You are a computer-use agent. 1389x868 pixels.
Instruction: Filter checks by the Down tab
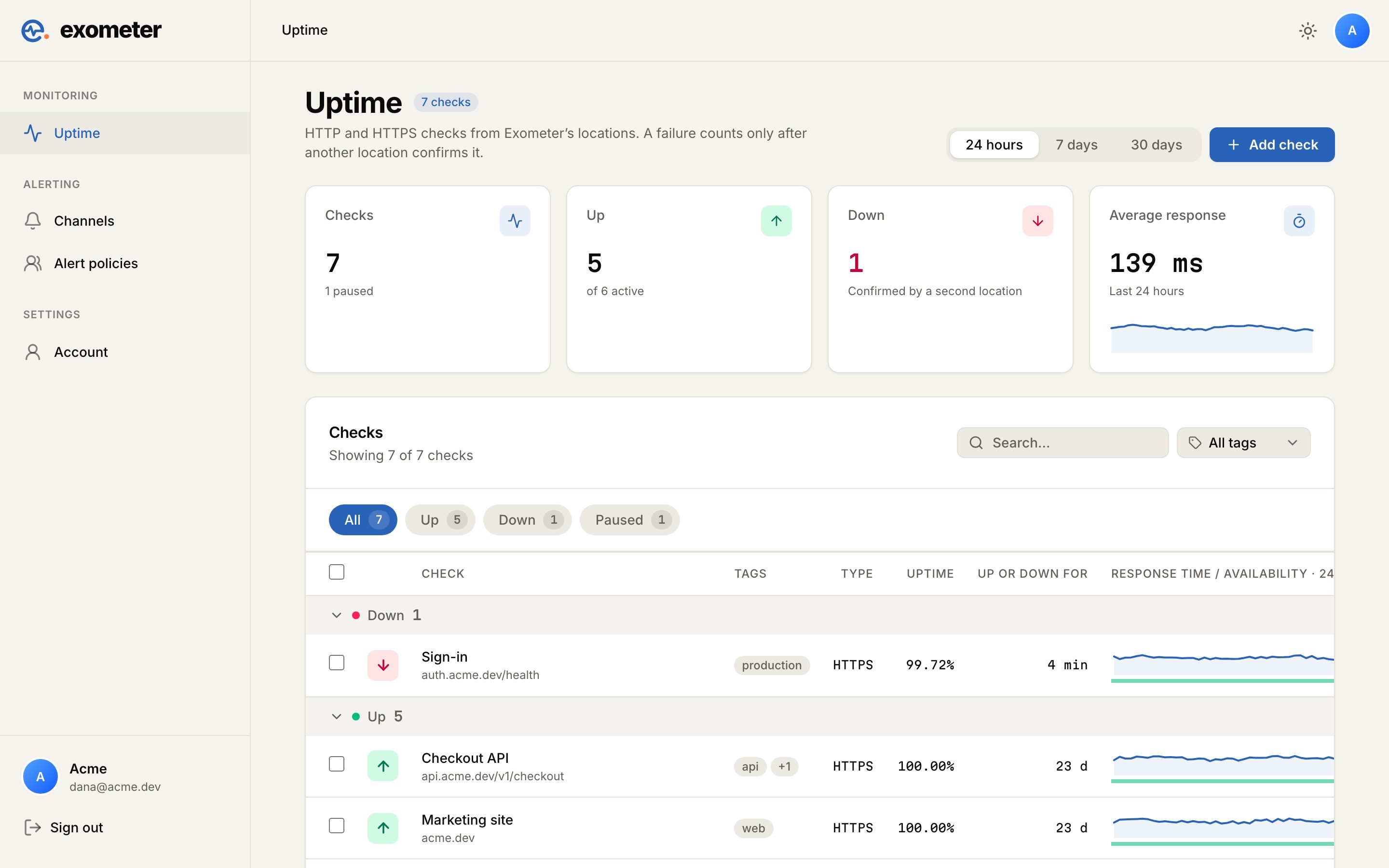[527, 520]
